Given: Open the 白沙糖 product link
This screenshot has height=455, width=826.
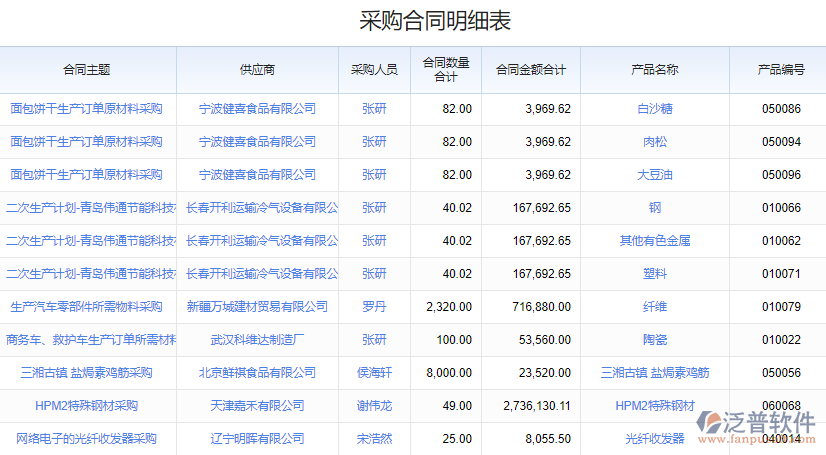Looking at the screenshot, I should 654,109.
